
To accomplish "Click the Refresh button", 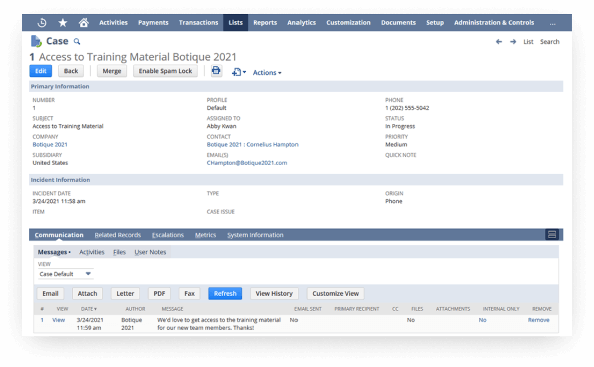I will pyautogui.click(x=225, y=294).
